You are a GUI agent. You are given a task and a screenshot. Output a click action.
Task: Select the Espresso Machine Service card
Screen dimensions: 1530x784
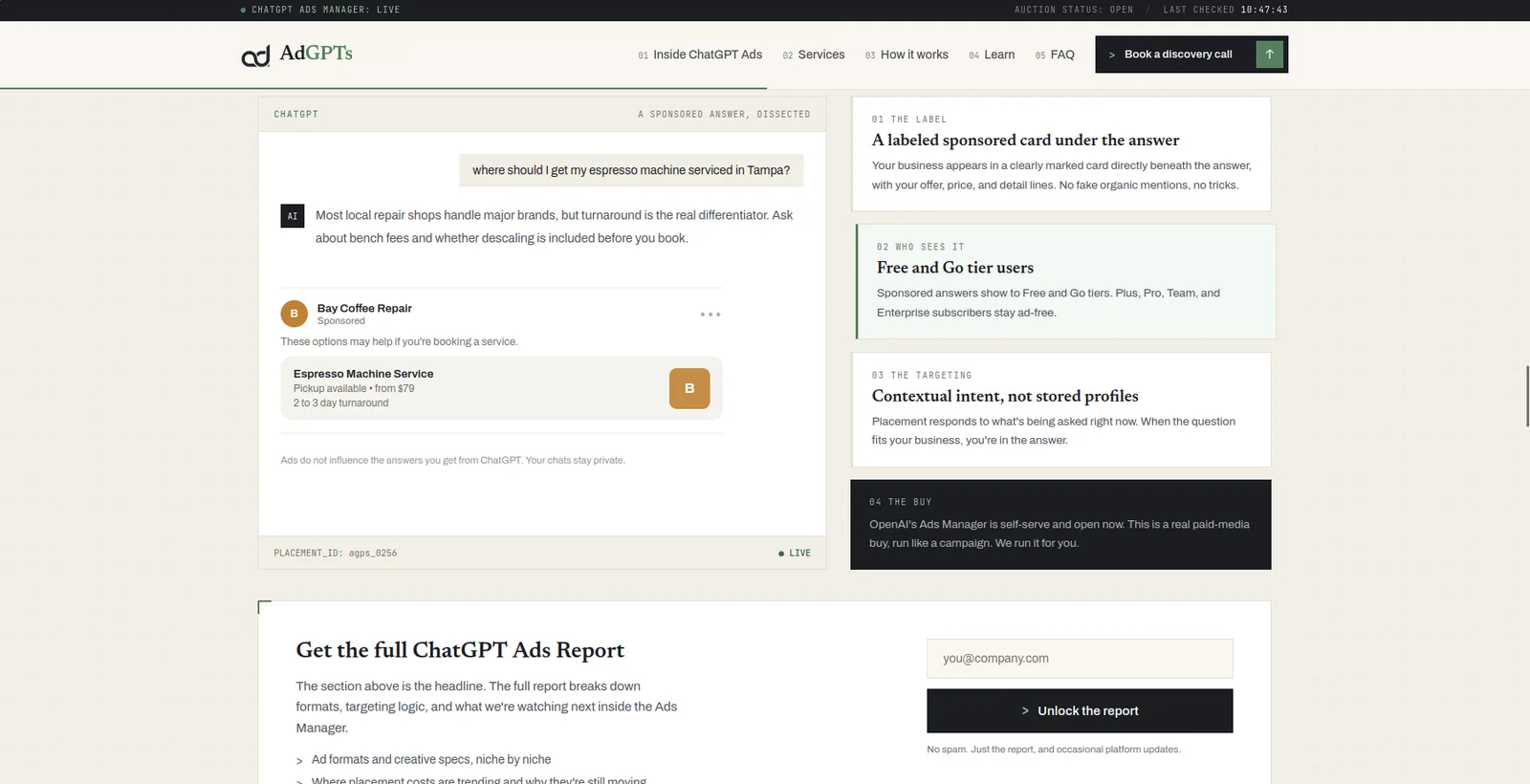pyautogui.click(x=501, y=388)
